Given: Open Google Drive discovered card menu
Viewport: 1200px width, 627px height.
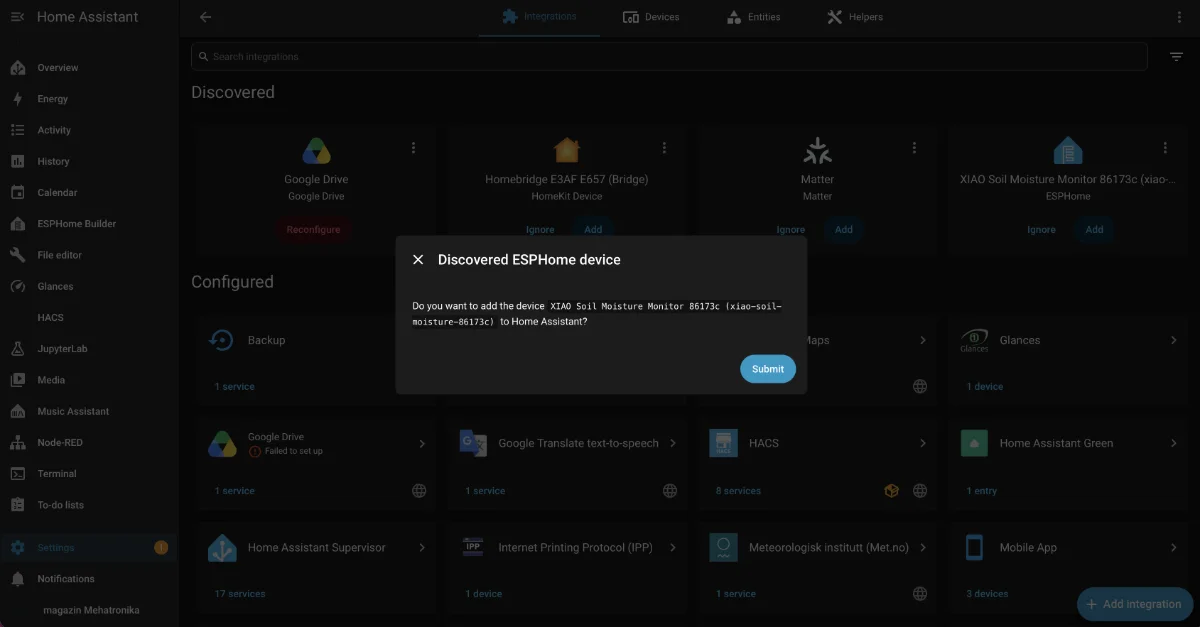Looking at the screenshot, I should pos(413,148).
